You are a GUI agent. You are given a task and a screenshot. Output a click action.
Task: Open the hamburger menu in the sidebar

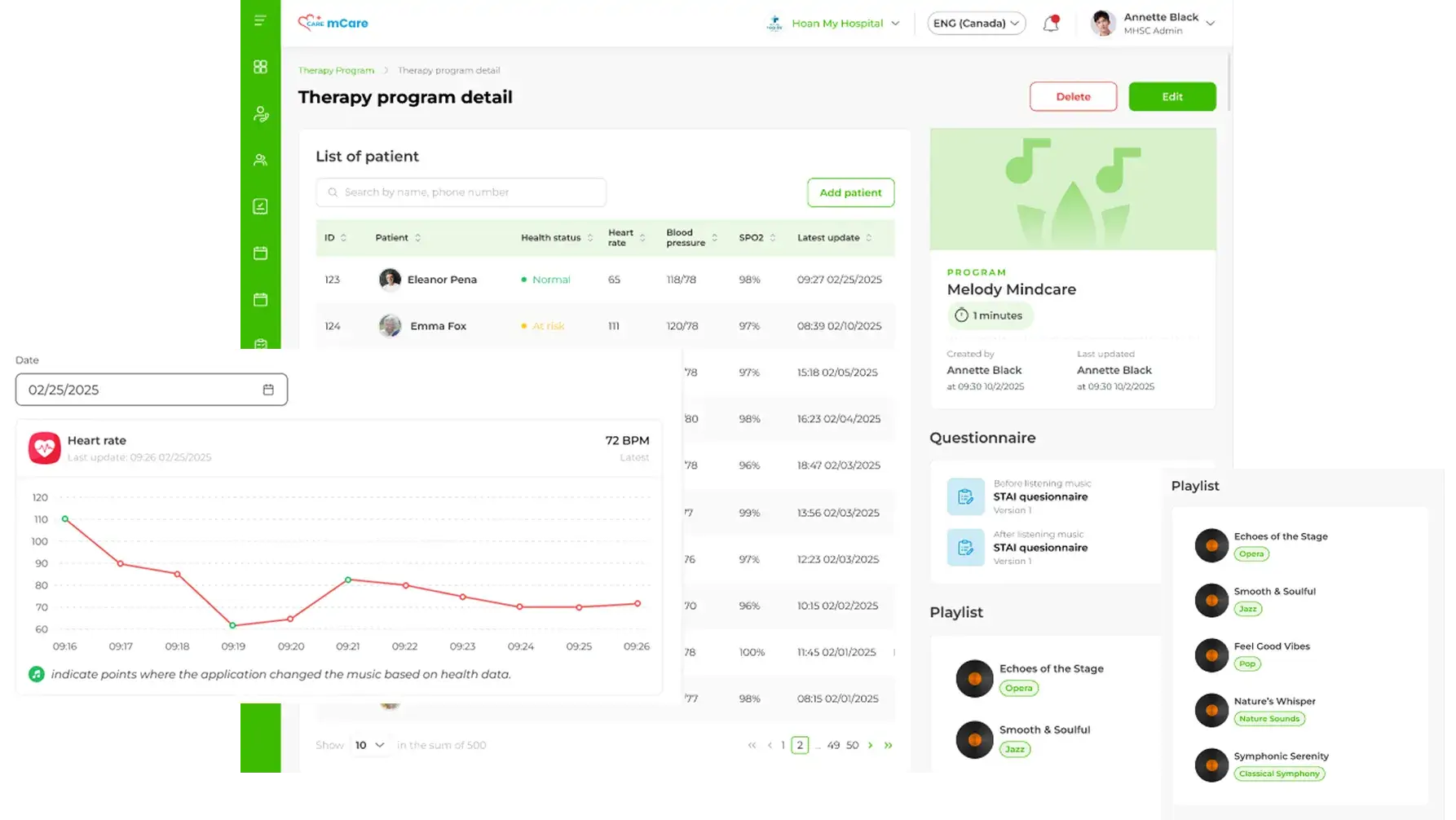tap(260, 20)
